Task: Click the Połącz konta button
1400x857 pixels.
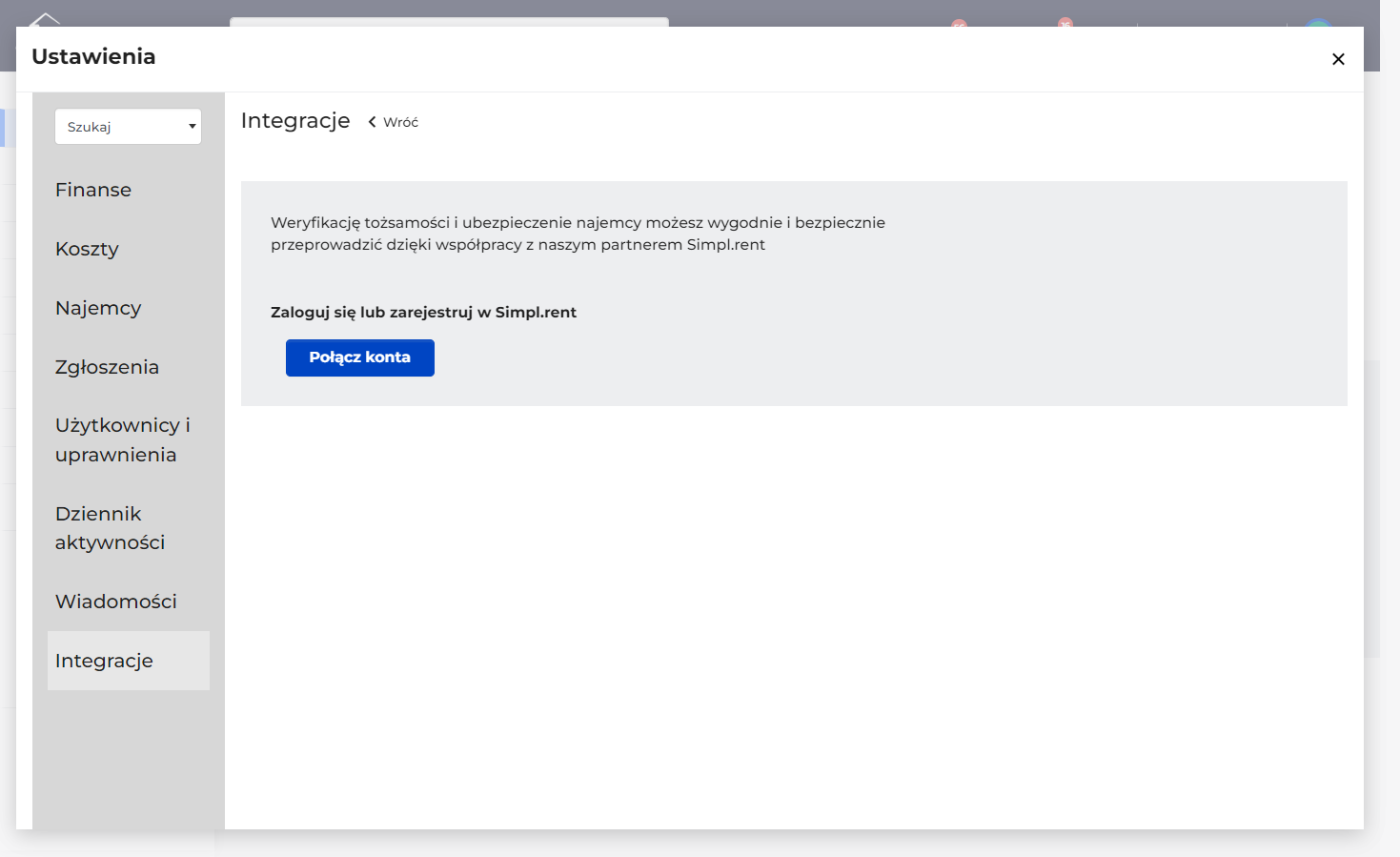Action: point(360,357)
